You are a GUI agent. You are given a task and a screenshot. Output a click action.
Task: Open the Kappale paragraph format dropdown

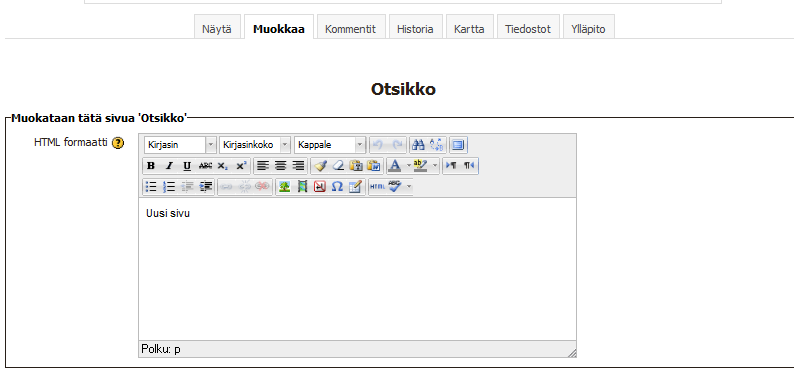coord(330,145)
